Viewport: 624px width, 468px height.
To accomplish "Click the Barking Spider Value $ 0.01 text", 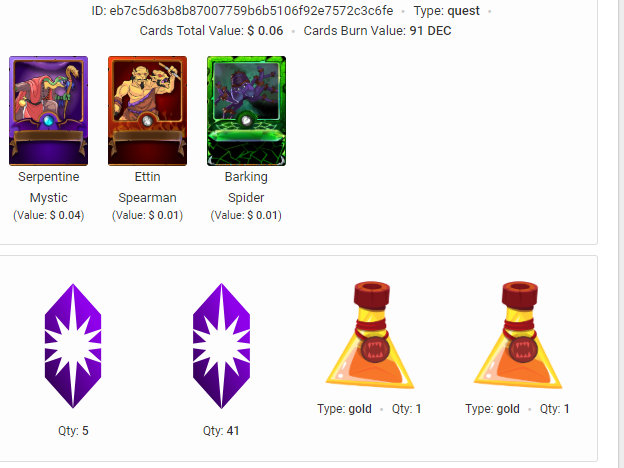I will (x=246, y=215).
